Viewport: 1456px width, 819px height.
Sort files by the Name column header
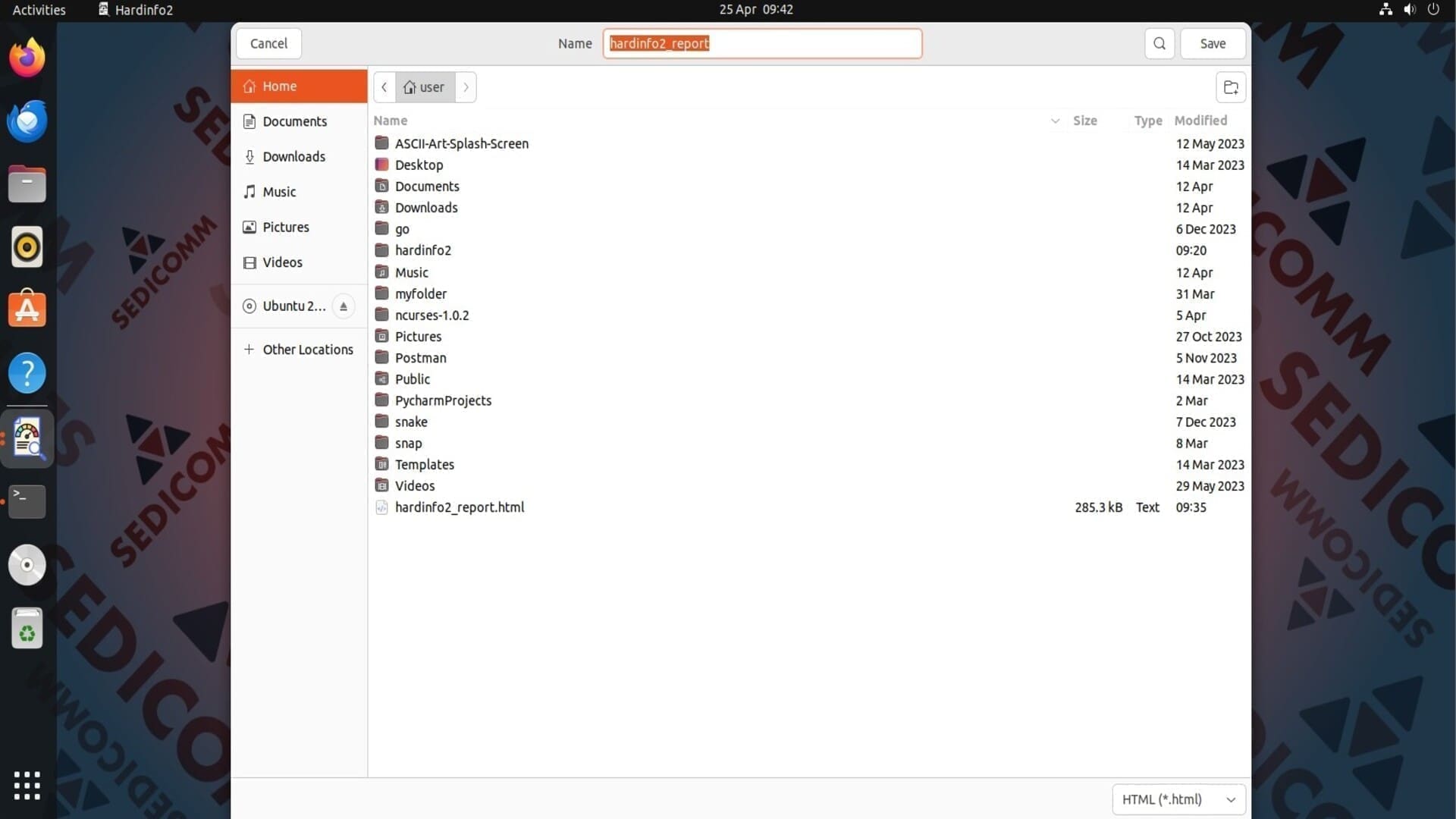click(391, 121)
